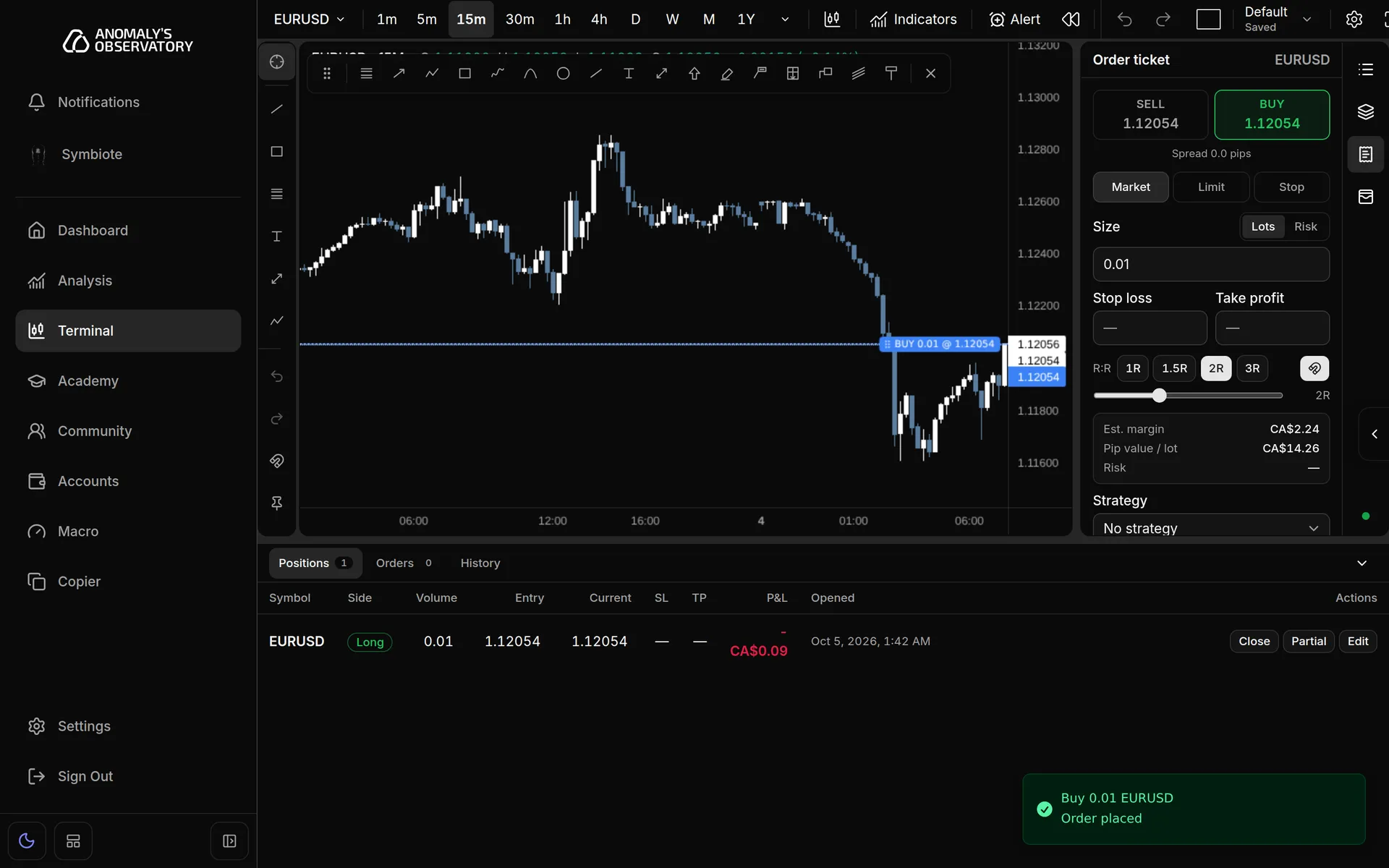
Task: Toggle the R:R link lock button
Action: point(1314,368)
